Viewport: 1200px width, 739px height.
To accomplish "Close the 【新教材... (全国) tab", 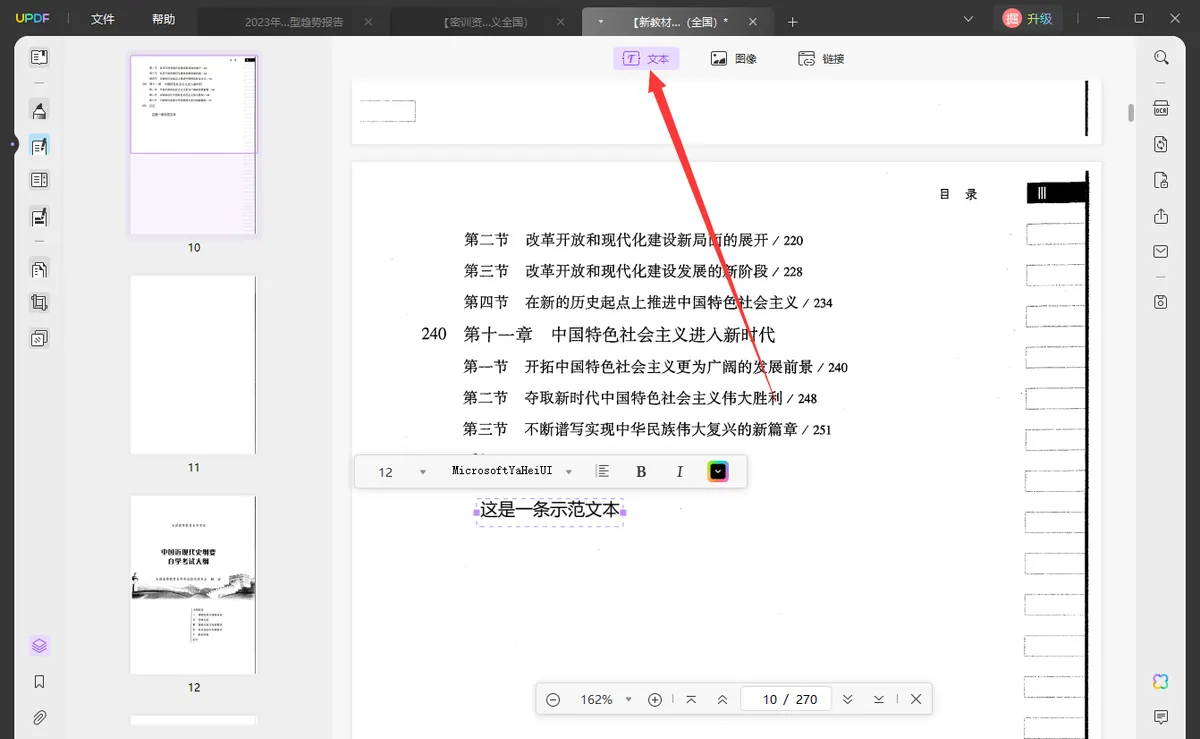I will [753, 21].
